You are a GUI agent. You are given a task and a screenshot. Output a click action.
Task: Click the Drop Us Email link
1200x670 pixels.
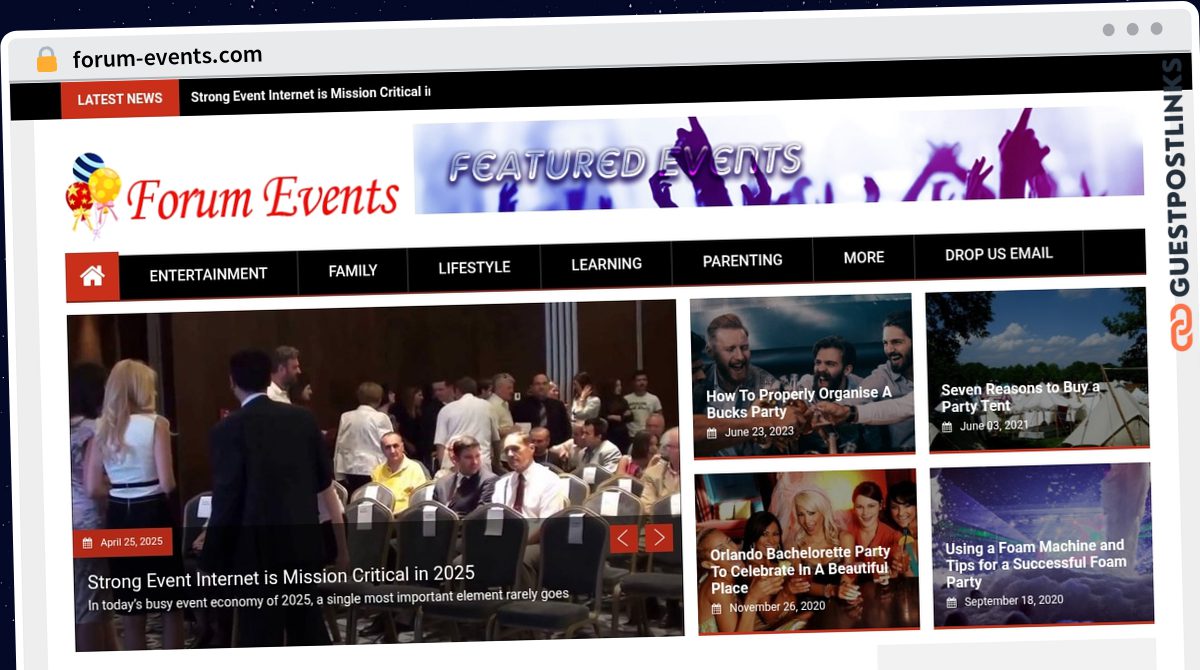[998, 254]
